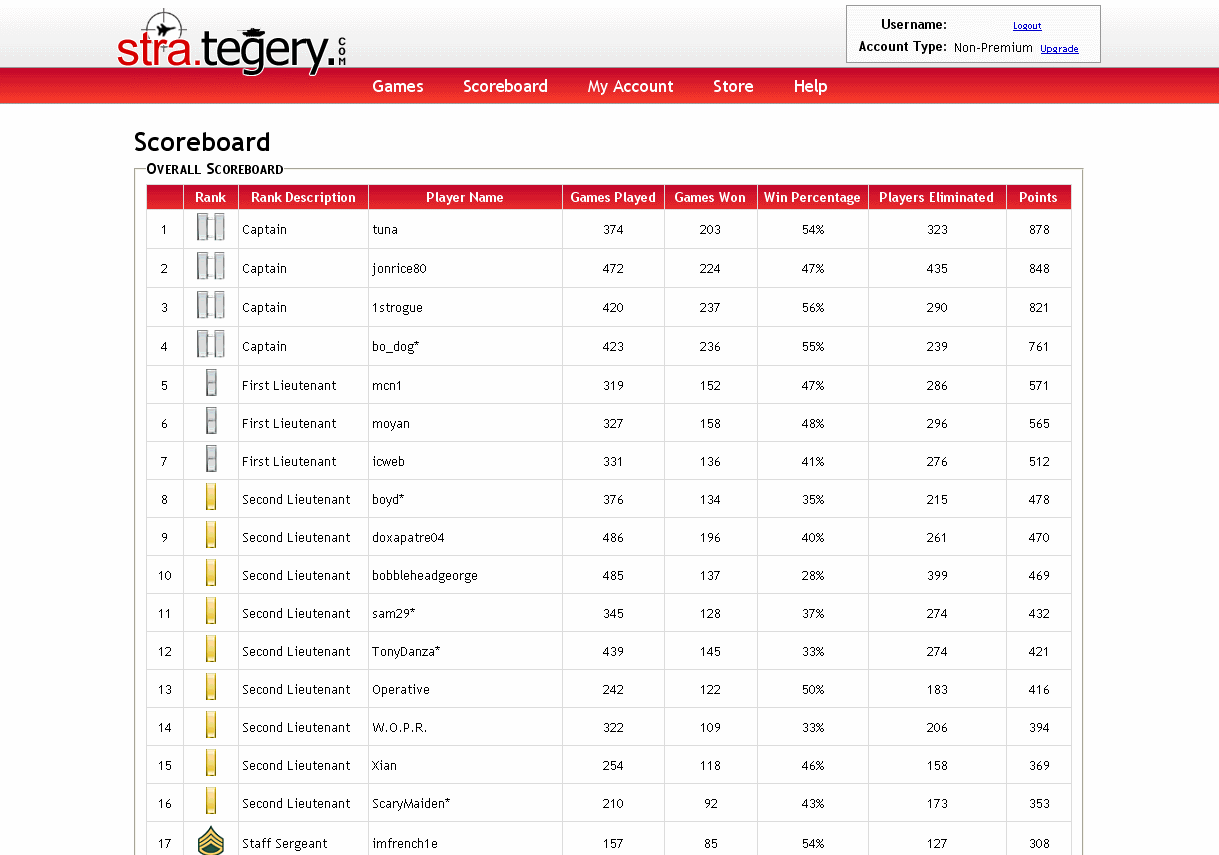Click First Lieutenant insignia for icweb
1219x855 pixels.
point(211,460)
